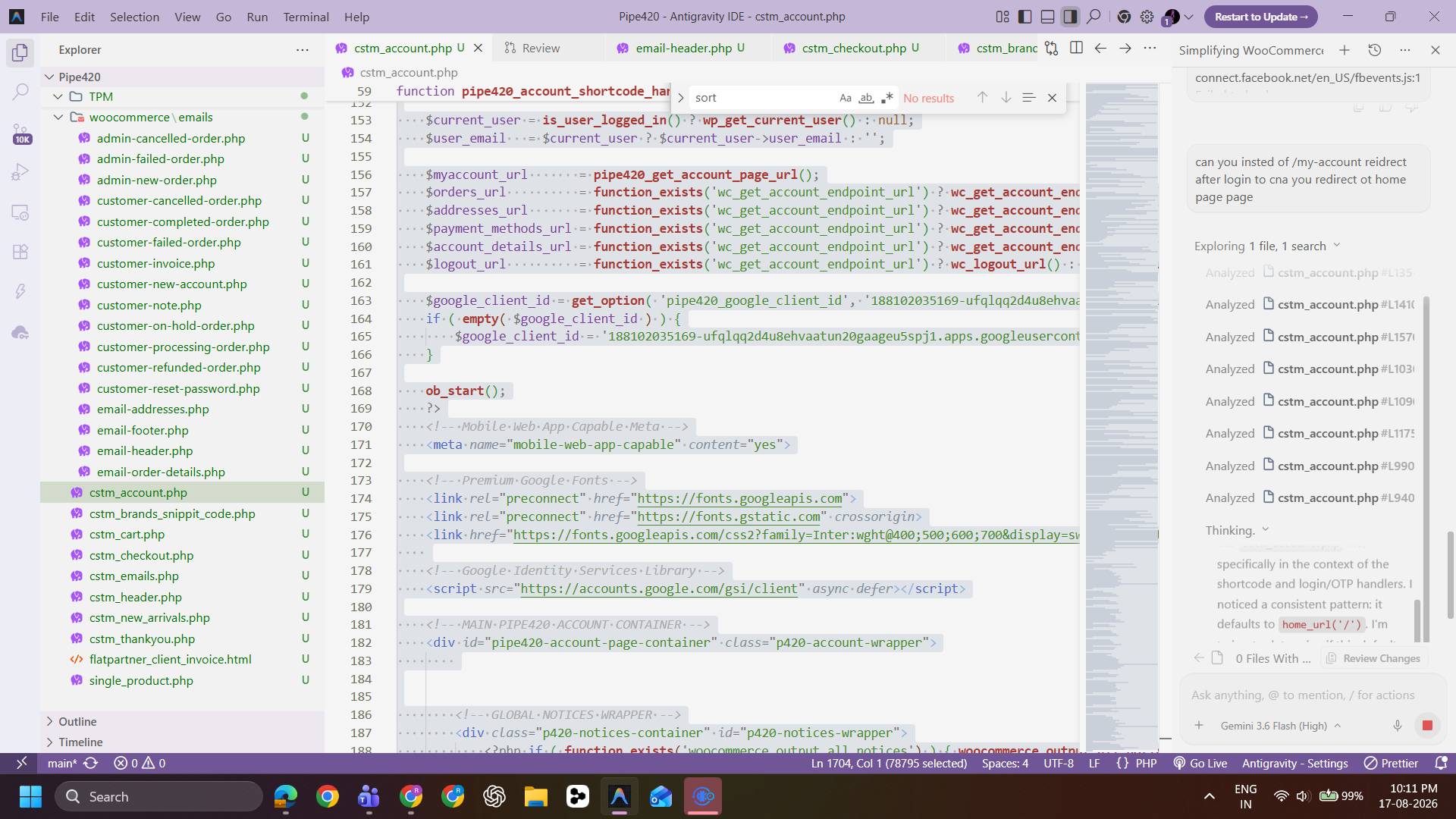This screenshot has width=1456, height=819.
Task: Open Gemini 3.6 Flash model dropdown
Action: click(1281, 726)
